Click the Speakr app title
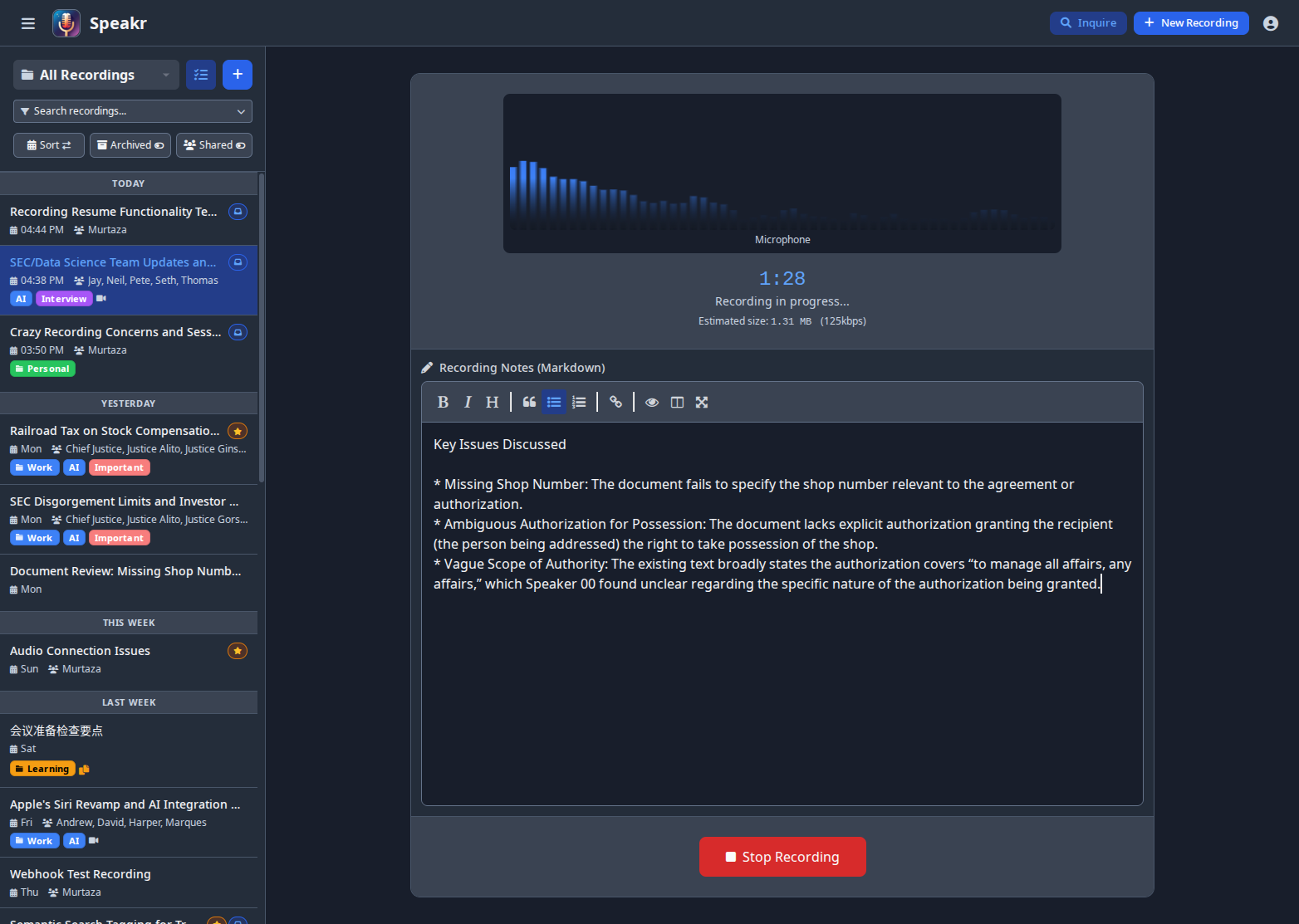This screenshot has width=1299, height=924. pos(118,23)
